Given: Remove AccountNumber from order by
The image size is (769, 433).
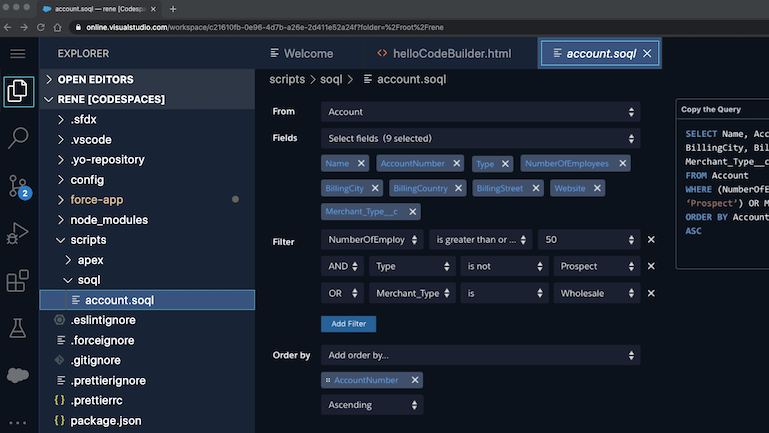Looking at the screenshot, I should (x=415, y=380).
